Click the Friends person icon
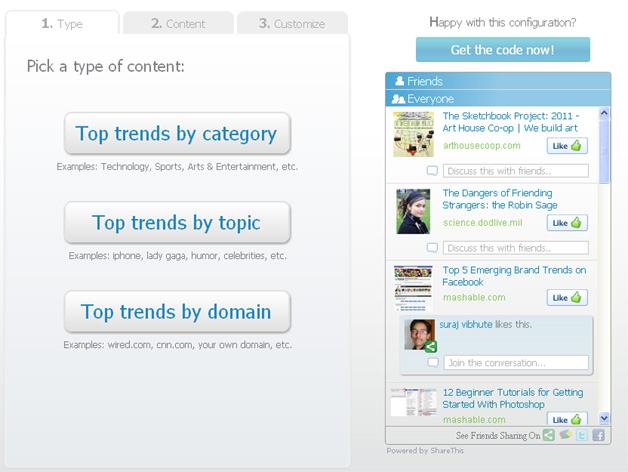The height and width of the screenshot is (472, 628). [x=399, y=81]
